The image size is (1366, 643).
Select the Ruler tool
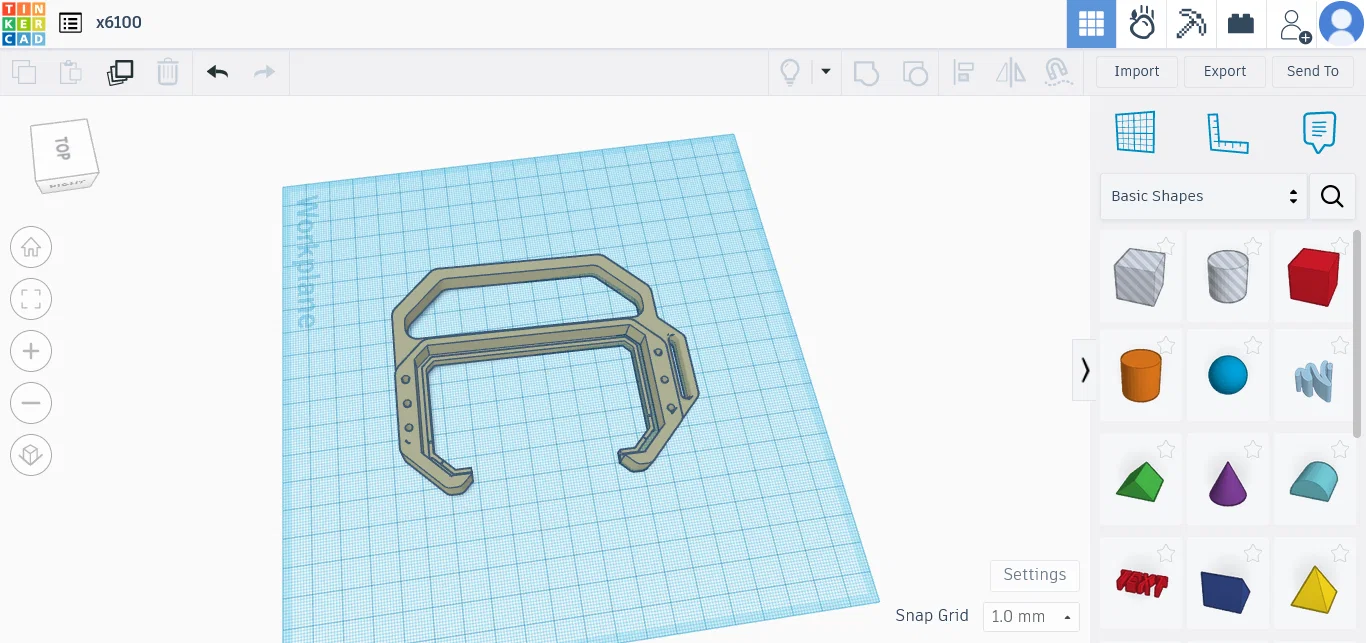[x=1228, y=133]
